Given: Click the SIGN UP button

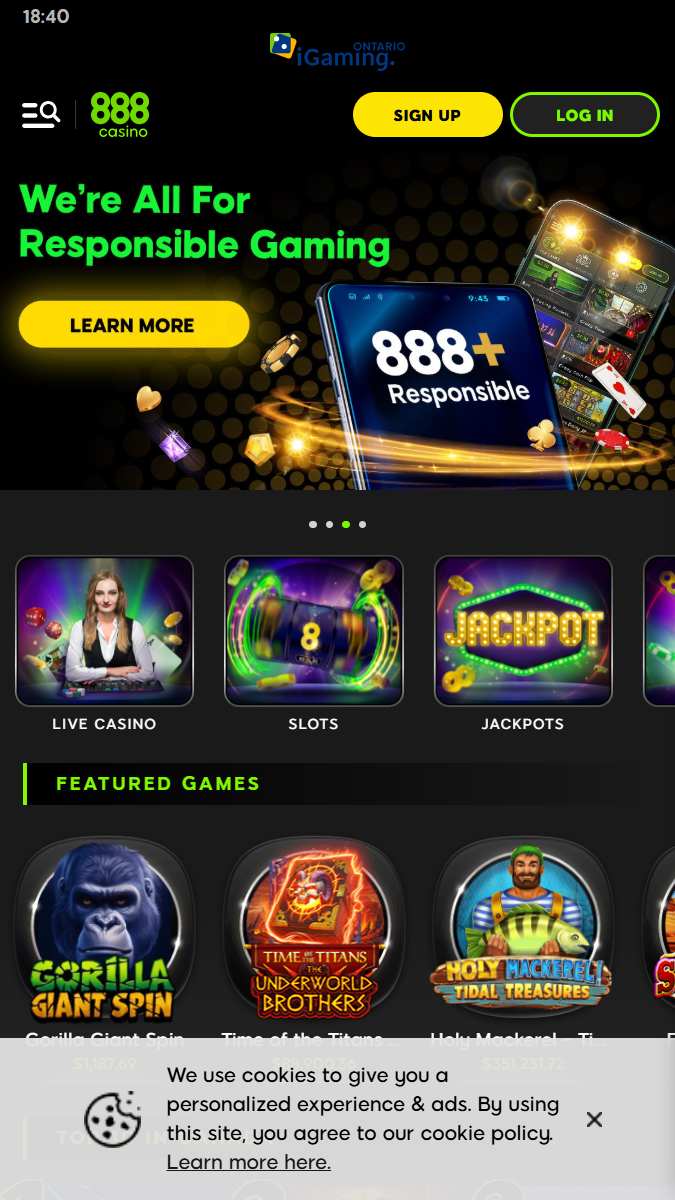Looking at the screenshot, I should pos(427,115).
